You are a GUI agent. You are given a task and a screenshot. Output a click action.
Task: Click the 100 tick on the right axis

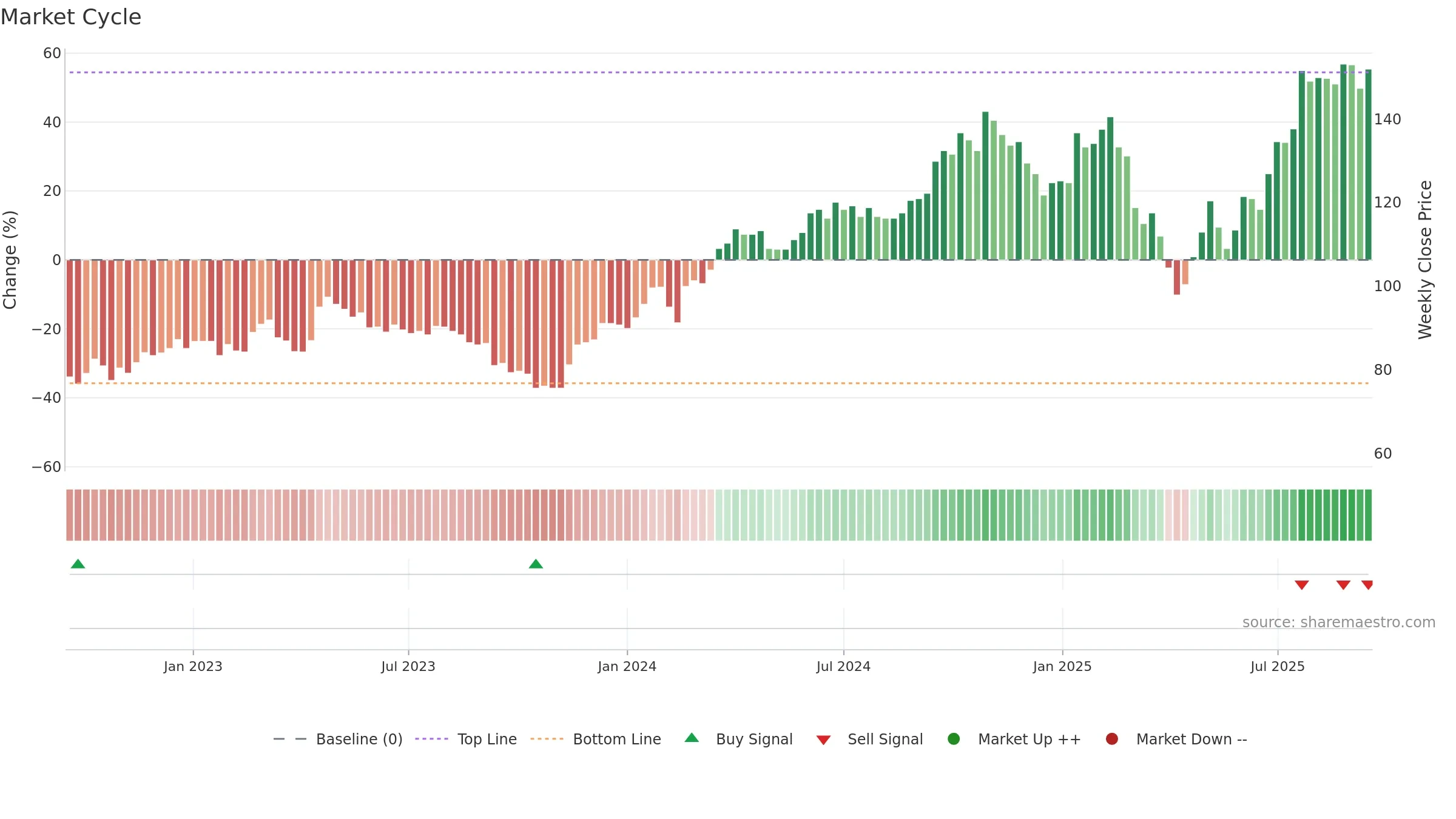[x=1387, y=286]
